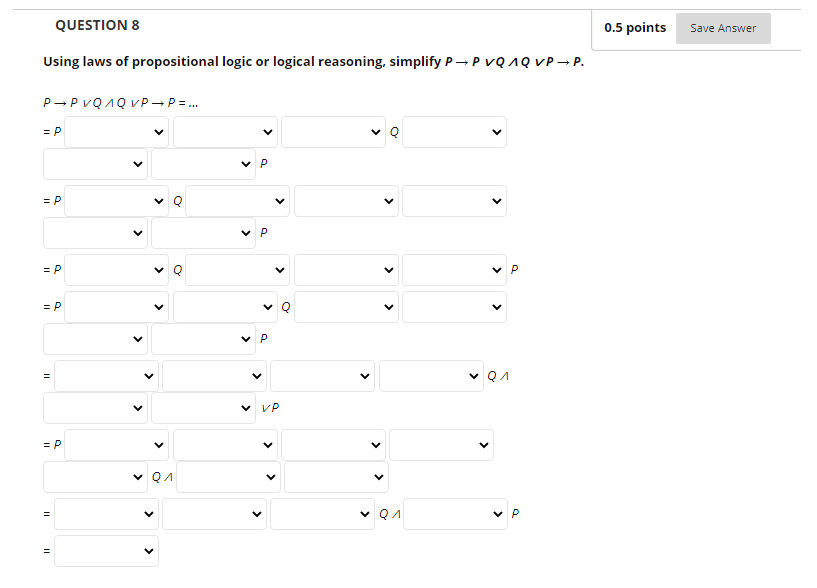Open dropdown right after Q in fourth step

pos(344,307)
